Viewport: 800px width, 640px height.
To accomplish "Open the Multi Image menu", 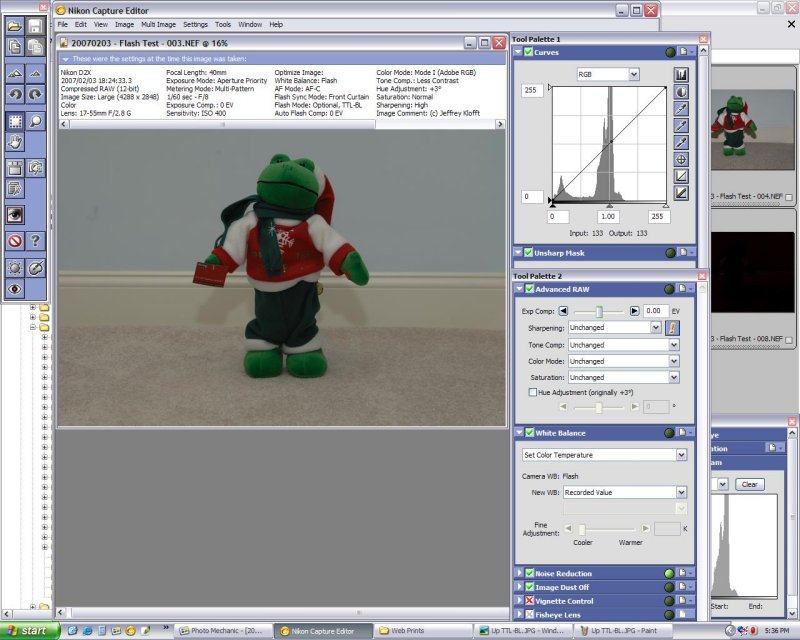I will tap(158, 24).
